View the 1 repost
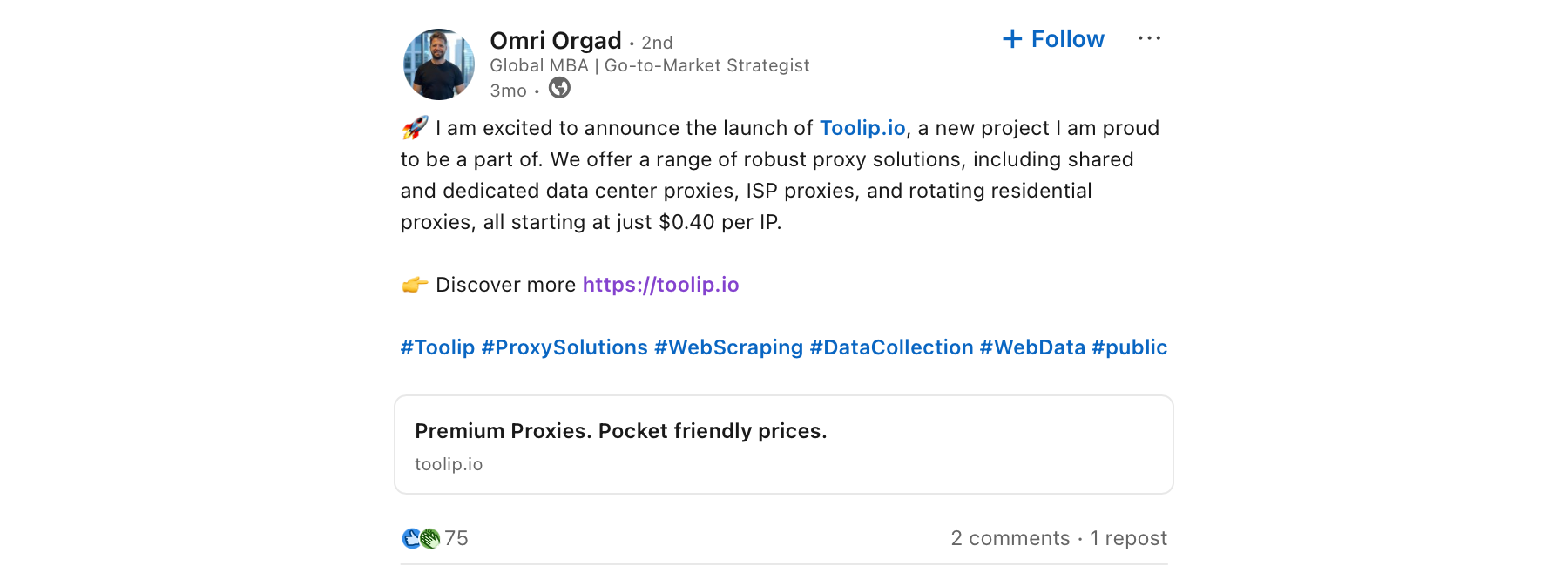Screen dimensions: 1568x566 click(x=1128, y=538)
